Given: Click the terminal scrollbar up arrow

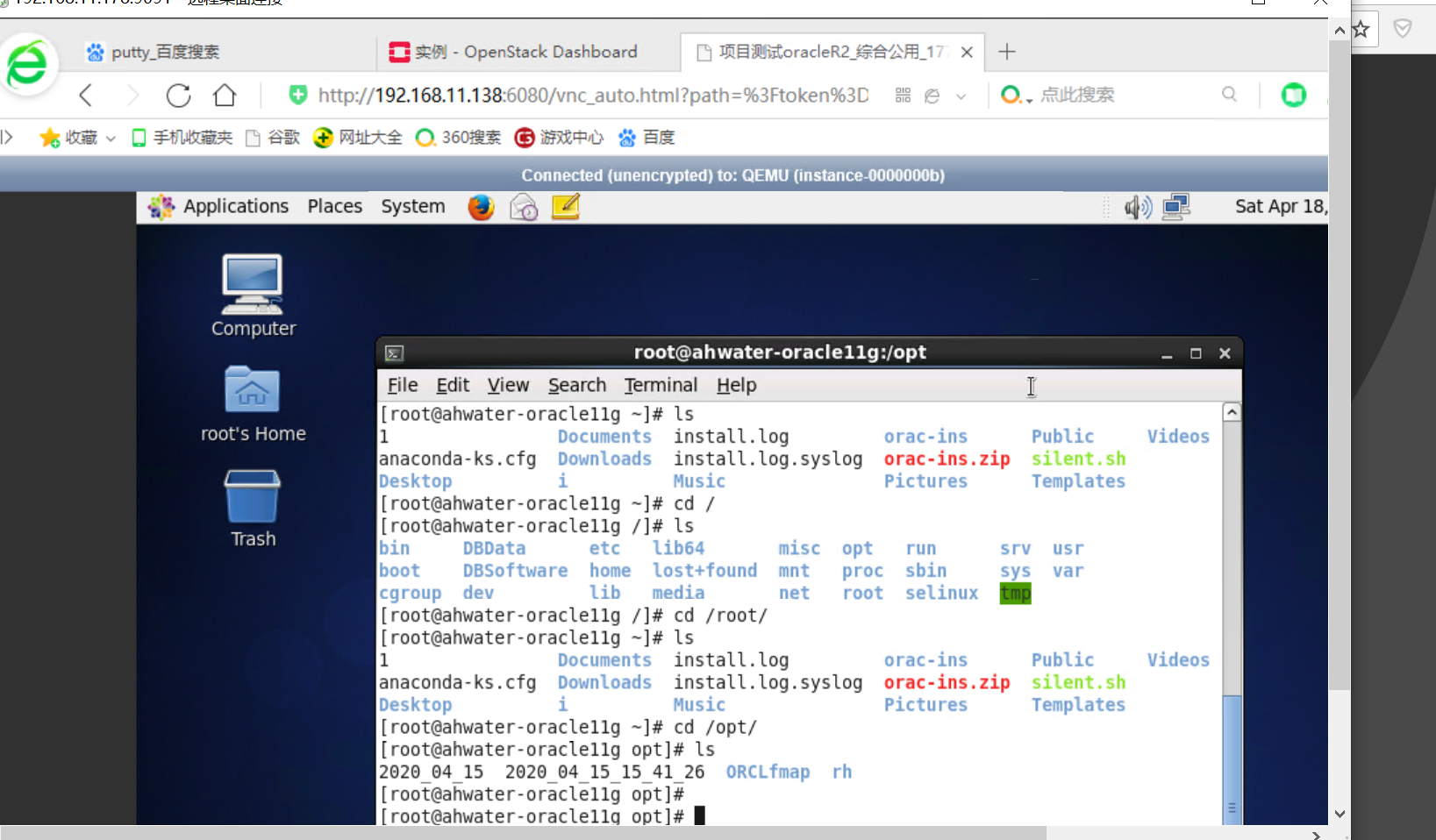Looking at the screenshot, I should click(x=1232, y=412).
